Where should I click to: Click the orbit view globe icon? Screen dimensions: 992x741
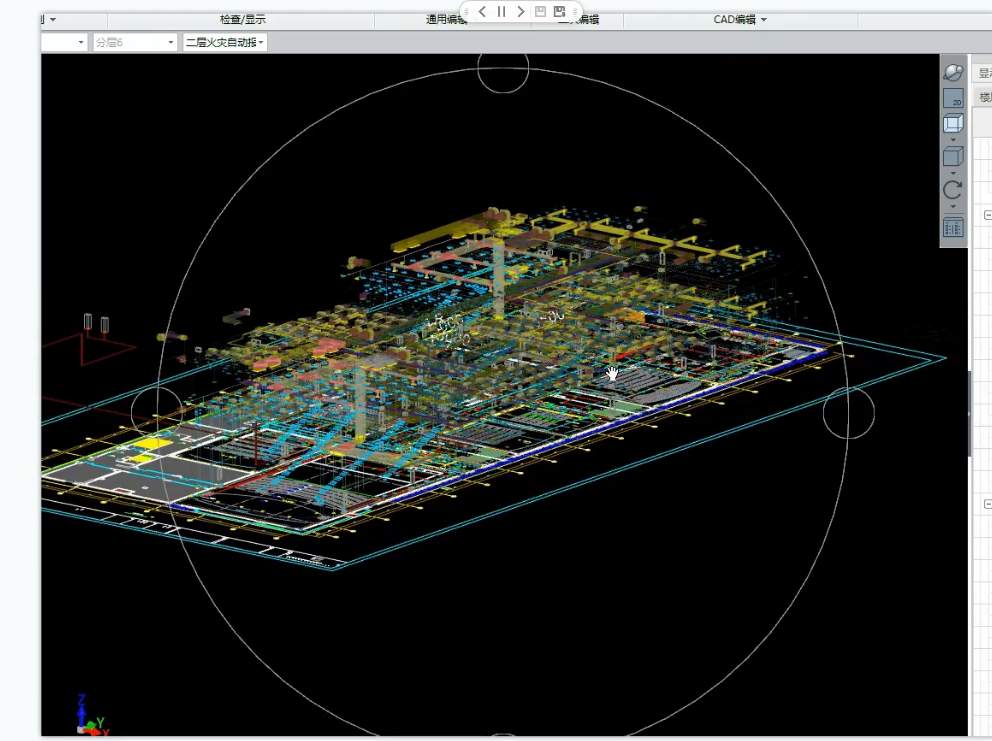tap(953, 72)
